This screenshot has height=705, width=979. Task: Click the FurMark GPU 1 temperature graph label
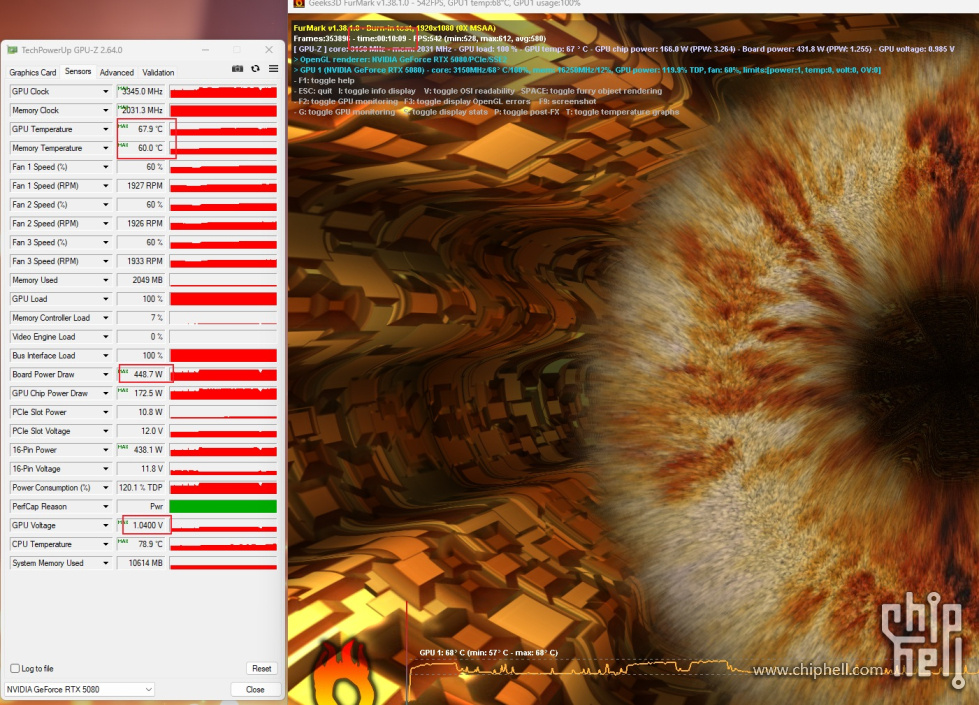click(x=488, y=653)
